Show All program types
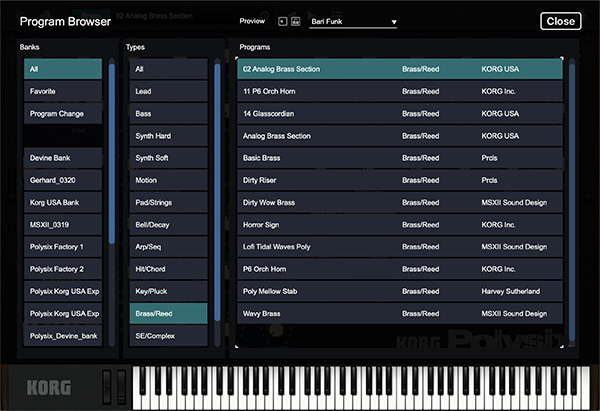The width and height of the screenshot is (600, 411). point(168,69)
